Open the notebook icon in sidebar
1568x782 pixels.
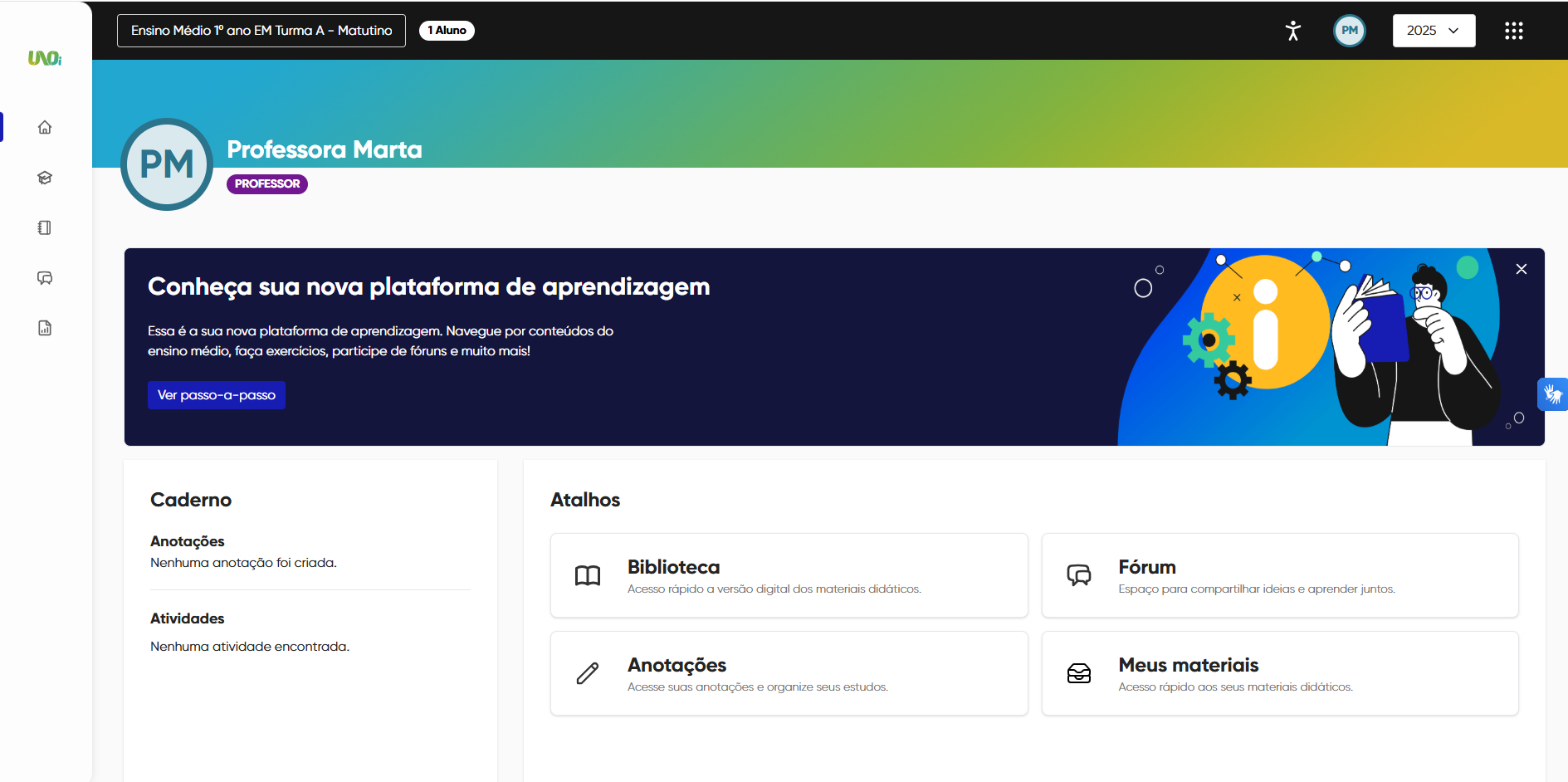click(45, 227)
